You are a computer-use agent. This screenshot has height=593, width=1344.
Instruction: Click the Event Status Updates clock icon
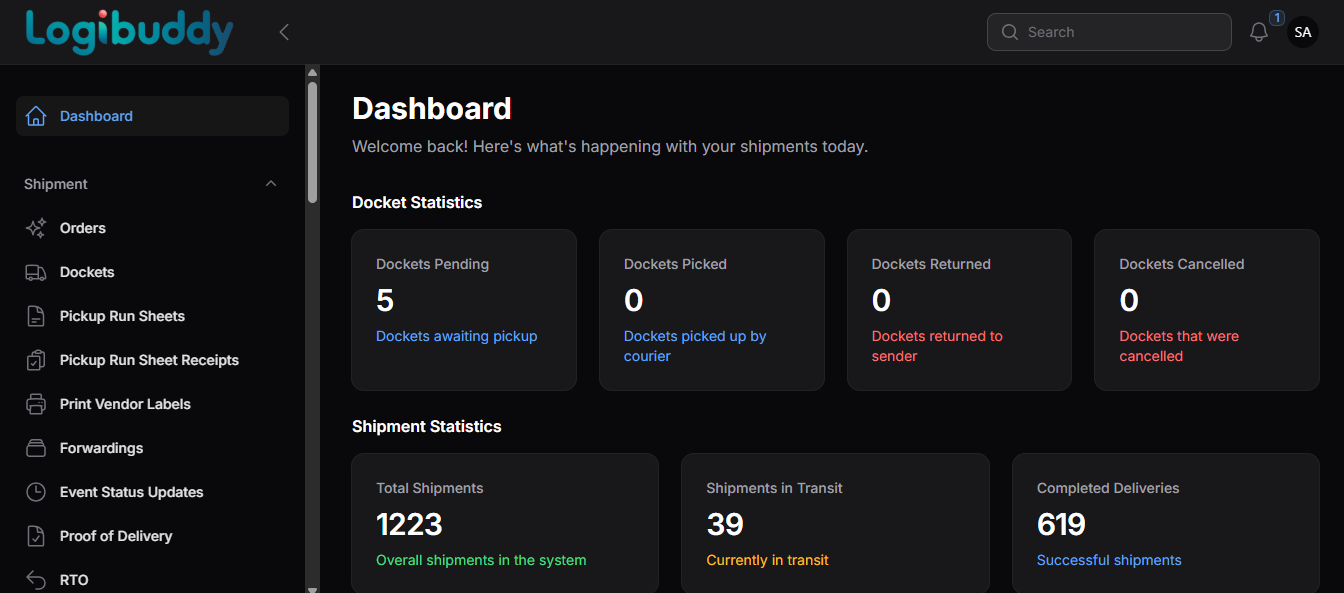(x=35, y=492)
